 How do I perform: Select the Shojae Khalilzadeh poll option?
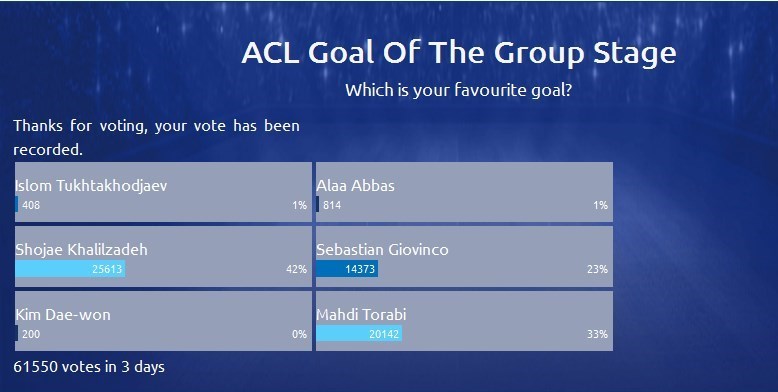tap(163, 256)
